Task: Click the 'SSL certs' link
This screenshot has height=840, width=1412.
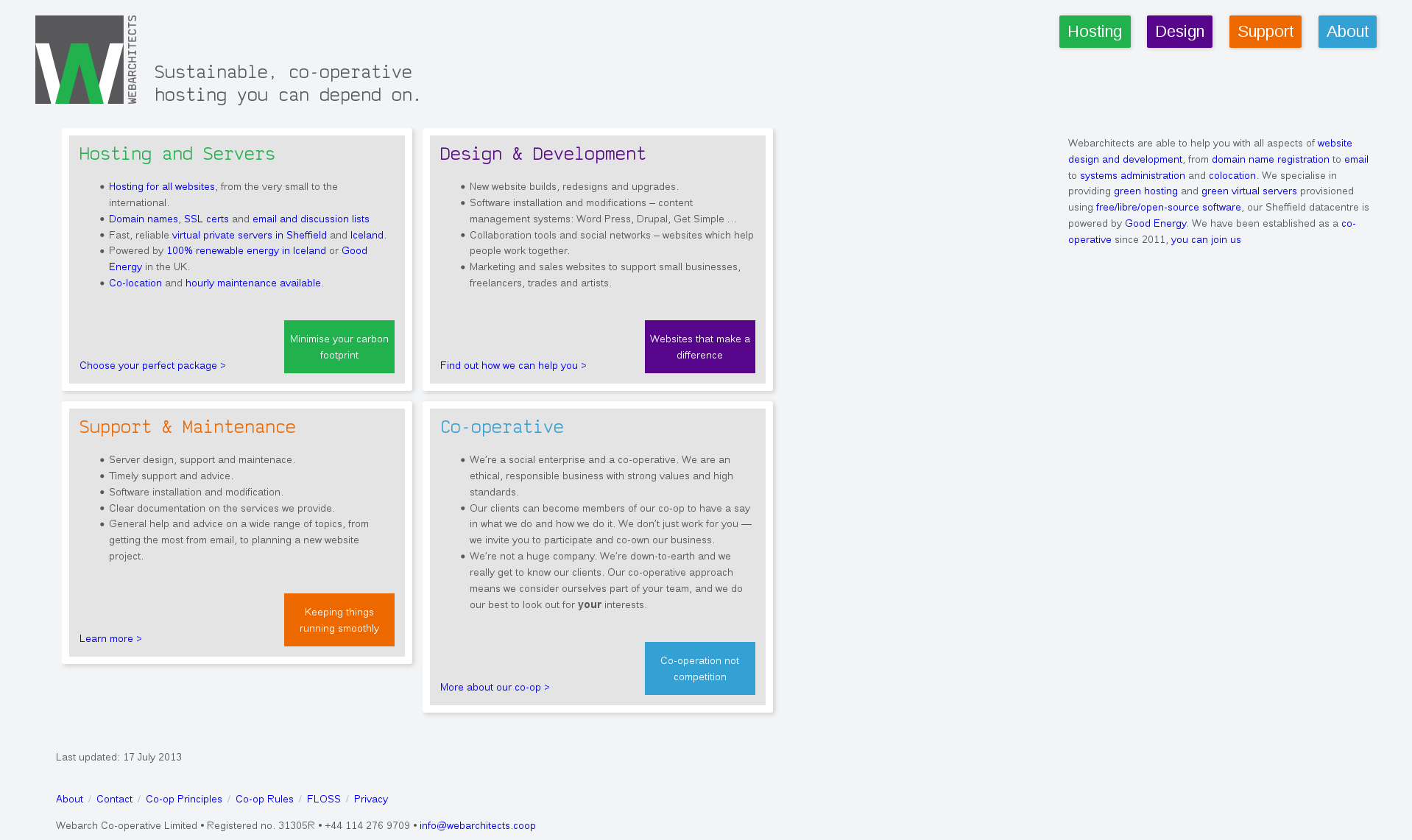Action: pos(206,219)
